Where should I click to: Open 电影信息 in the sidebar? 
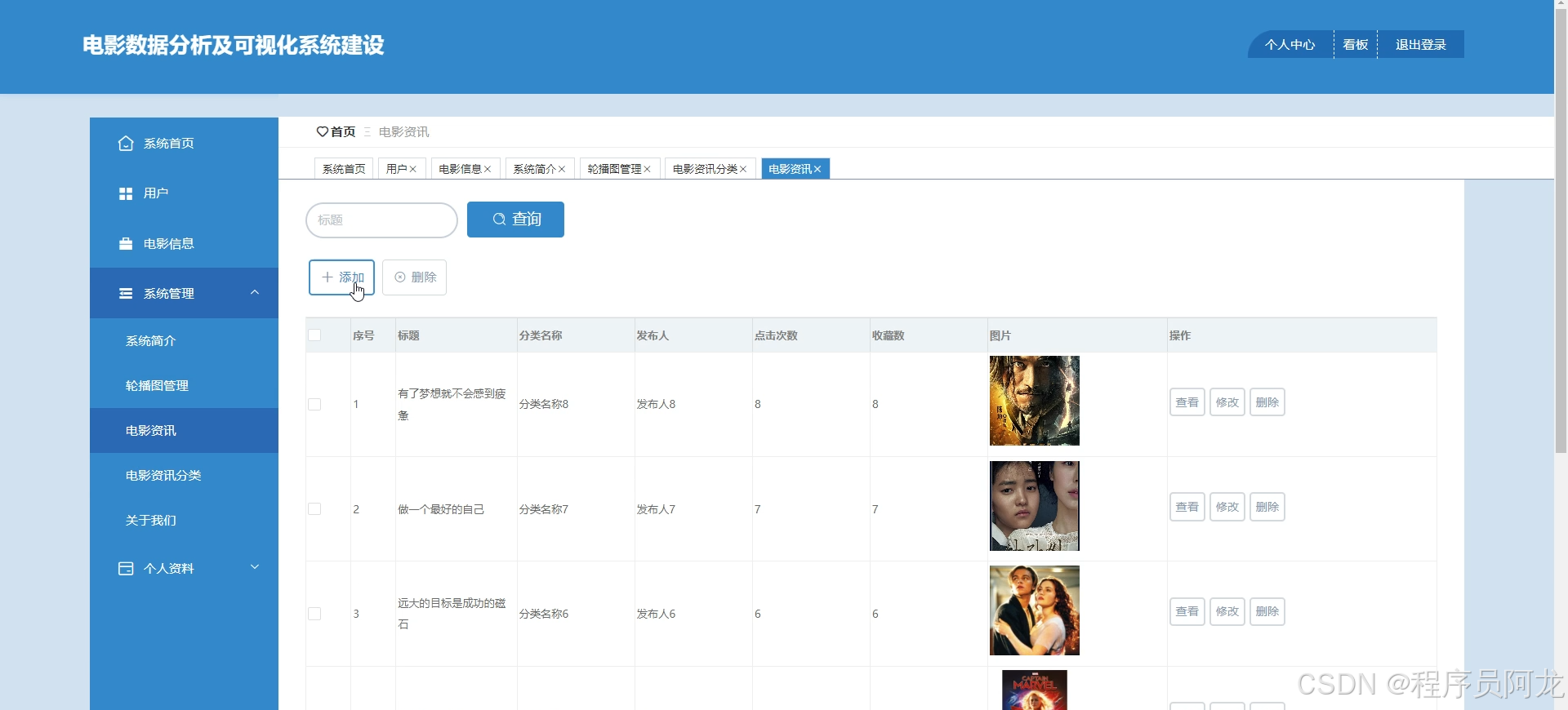(184, 244)
